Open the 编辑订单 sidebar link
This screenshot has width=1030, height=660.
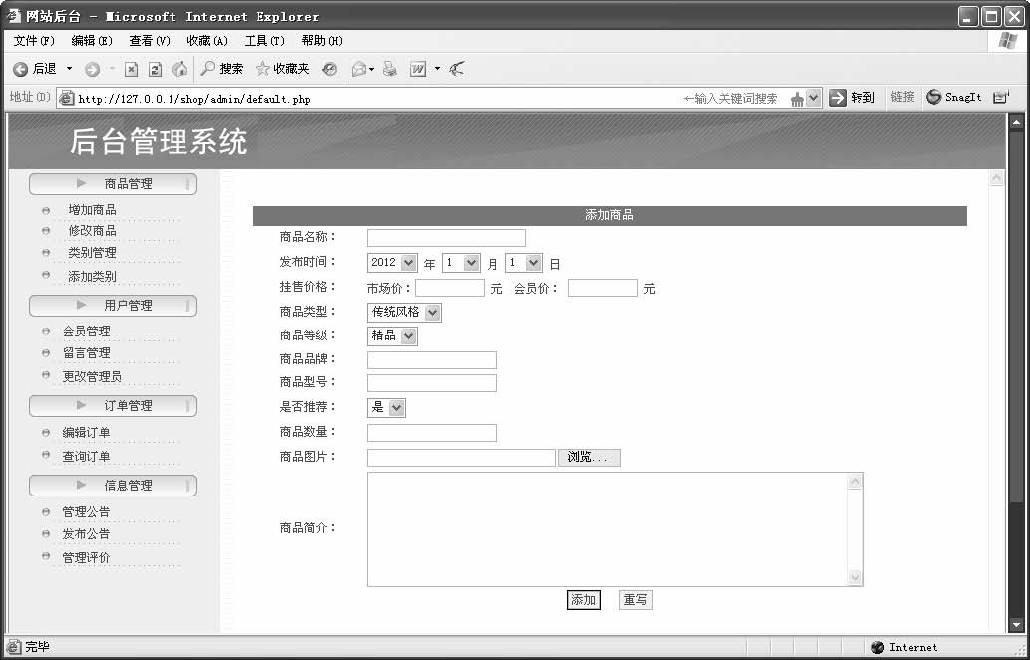click(x=87, y=433)
